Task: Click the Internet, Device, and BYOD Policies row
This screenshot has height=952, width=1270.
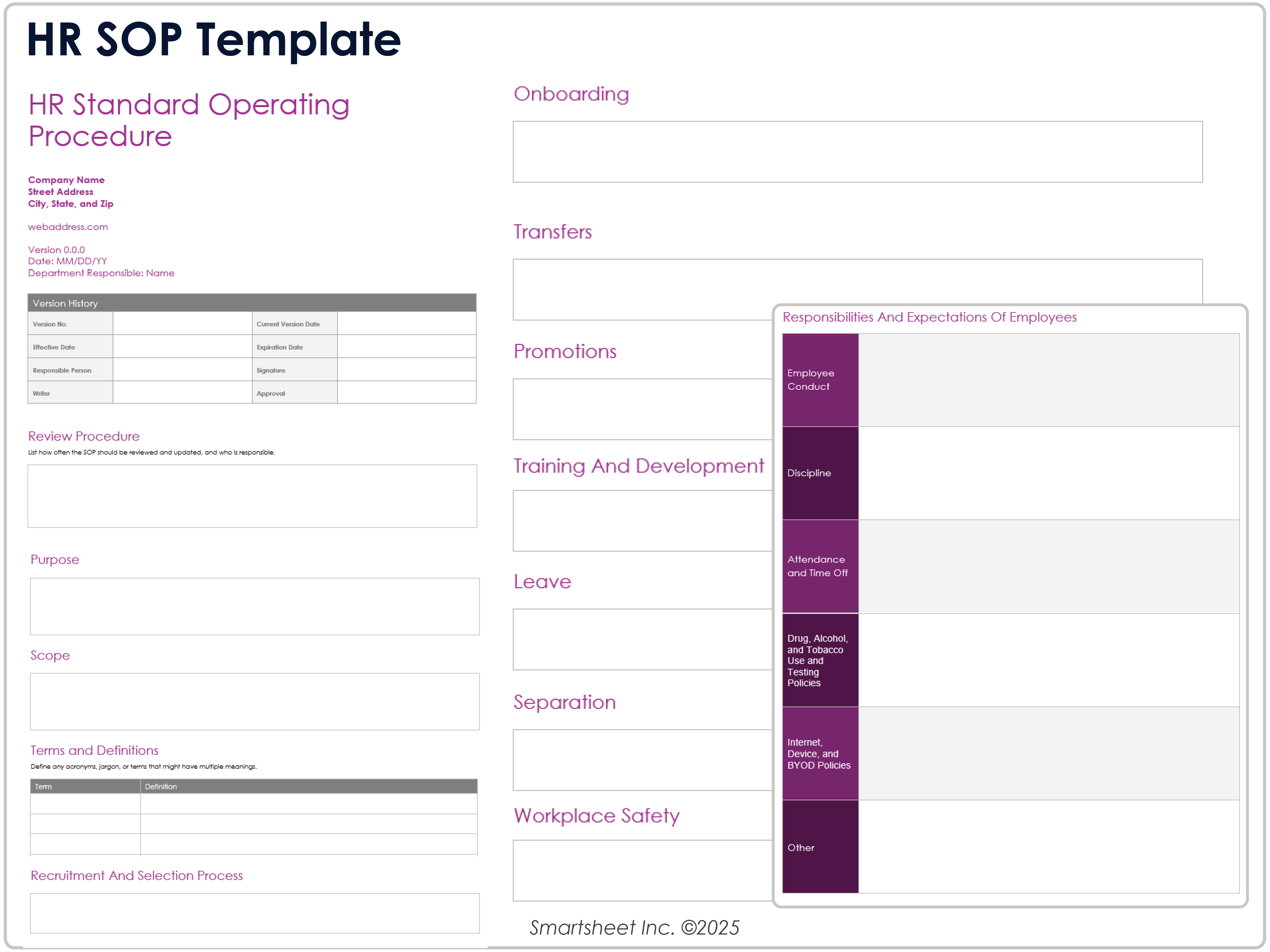Action: click(819, 753)
